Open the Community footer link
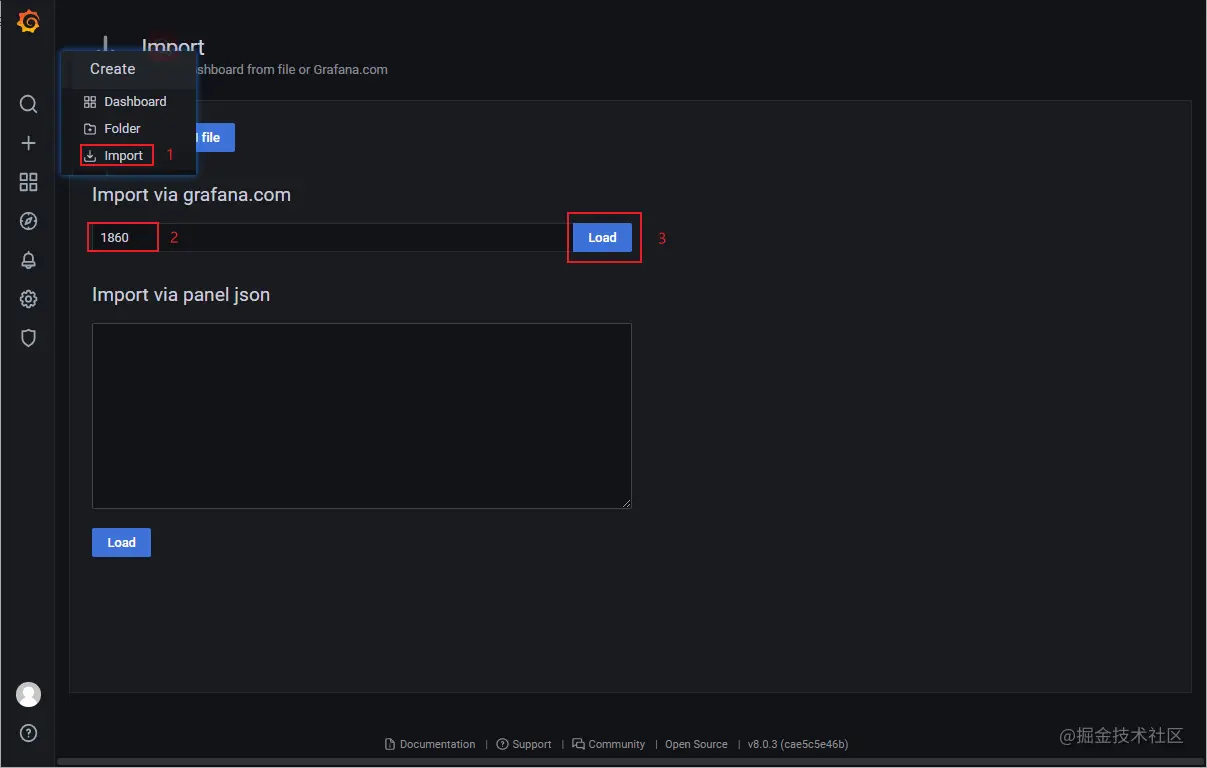The height and width of the screenshot is (768, 1207). 609,744
